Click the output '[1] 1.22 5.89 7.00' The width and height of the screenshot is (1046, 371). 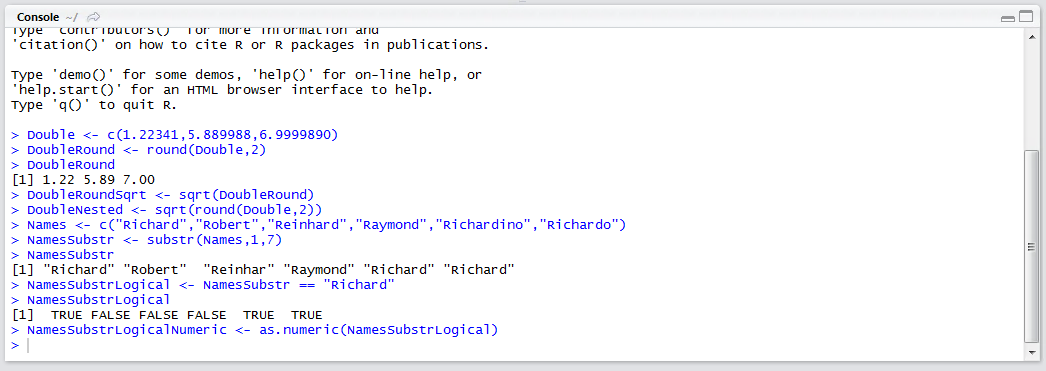pos(83,179)
